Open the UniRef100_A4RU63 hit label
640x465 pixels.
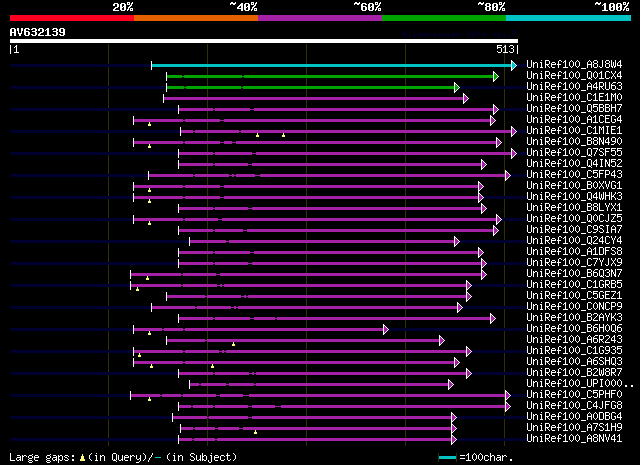tap(574, 87)
